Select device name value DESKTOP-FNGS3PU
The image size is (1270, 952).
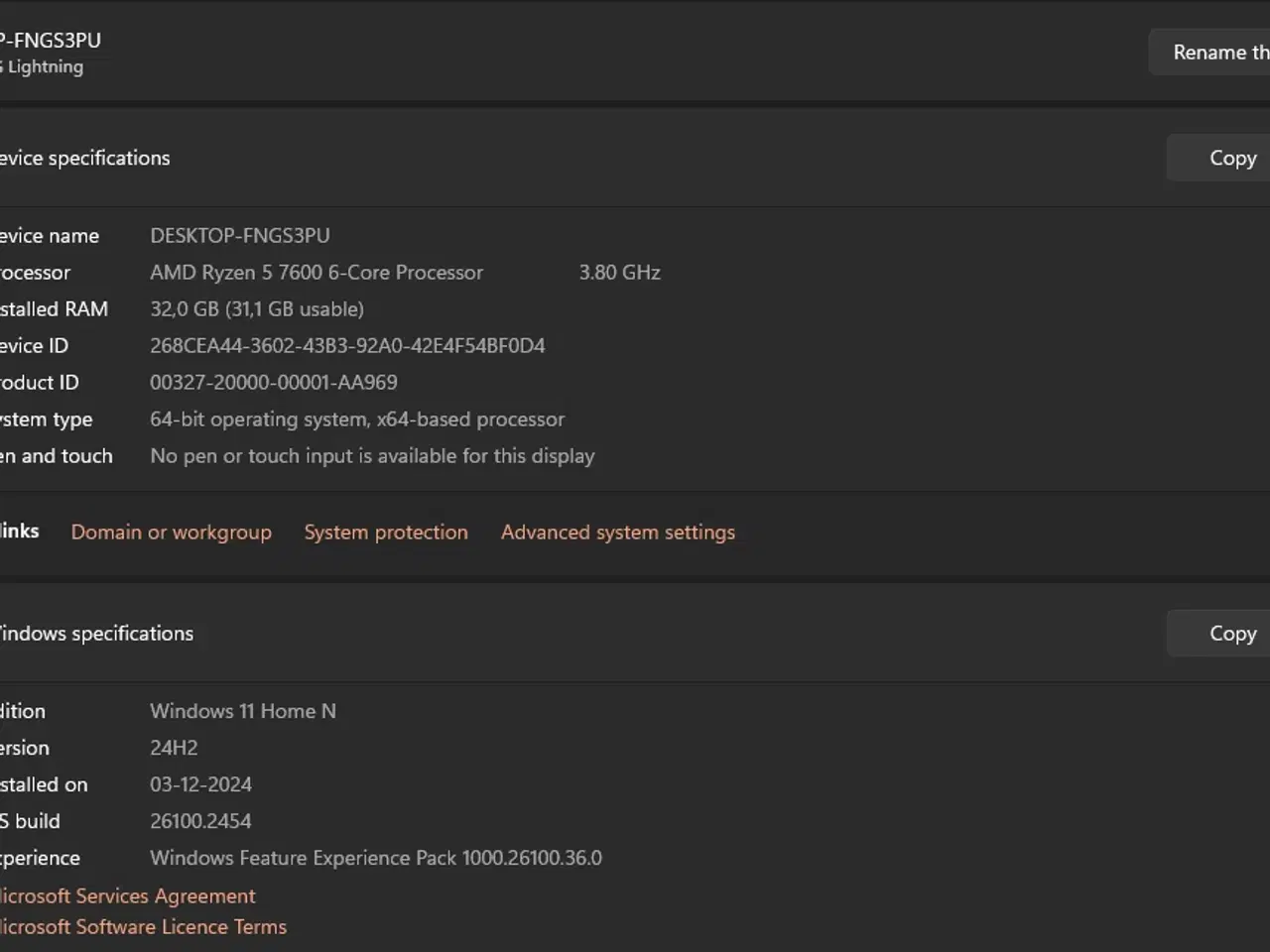(x=240, y=236)
